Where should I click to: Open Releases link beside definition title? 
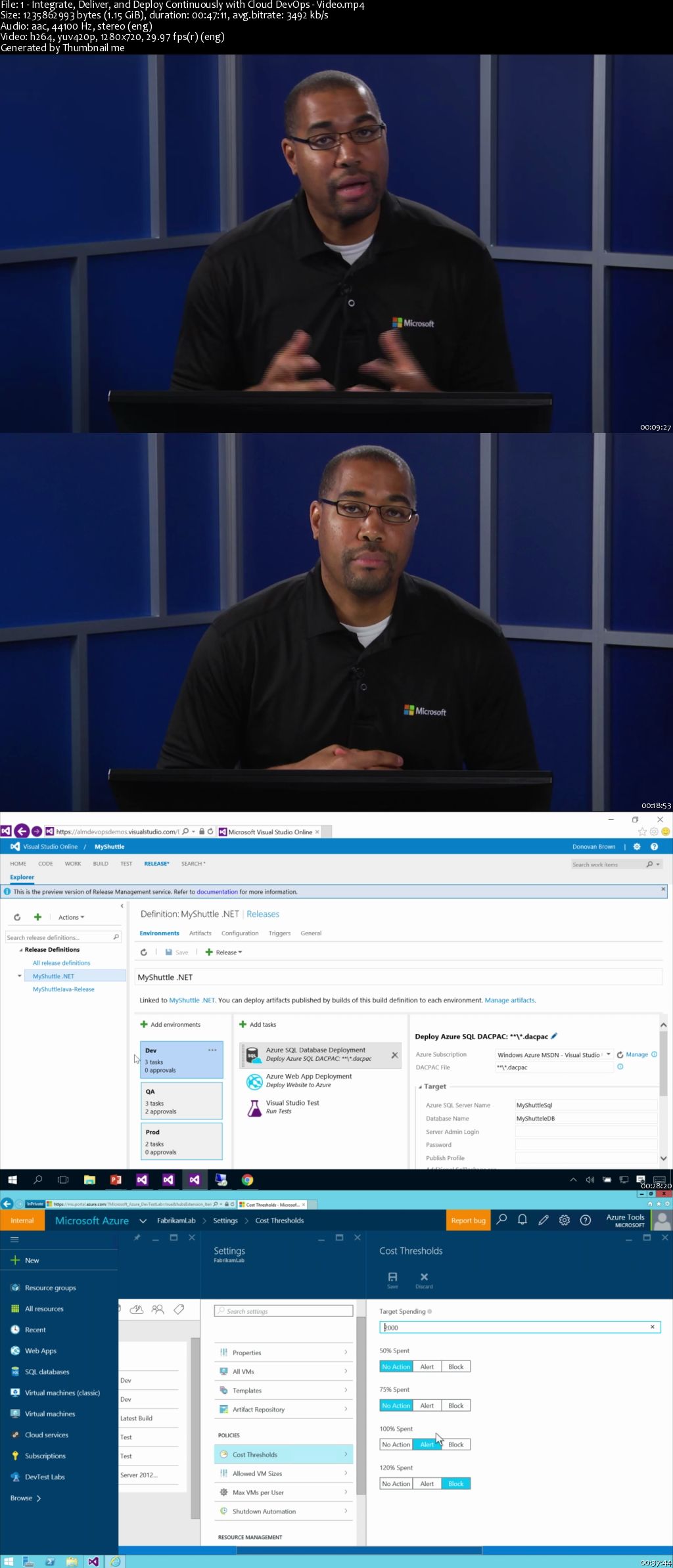[263, 914]
